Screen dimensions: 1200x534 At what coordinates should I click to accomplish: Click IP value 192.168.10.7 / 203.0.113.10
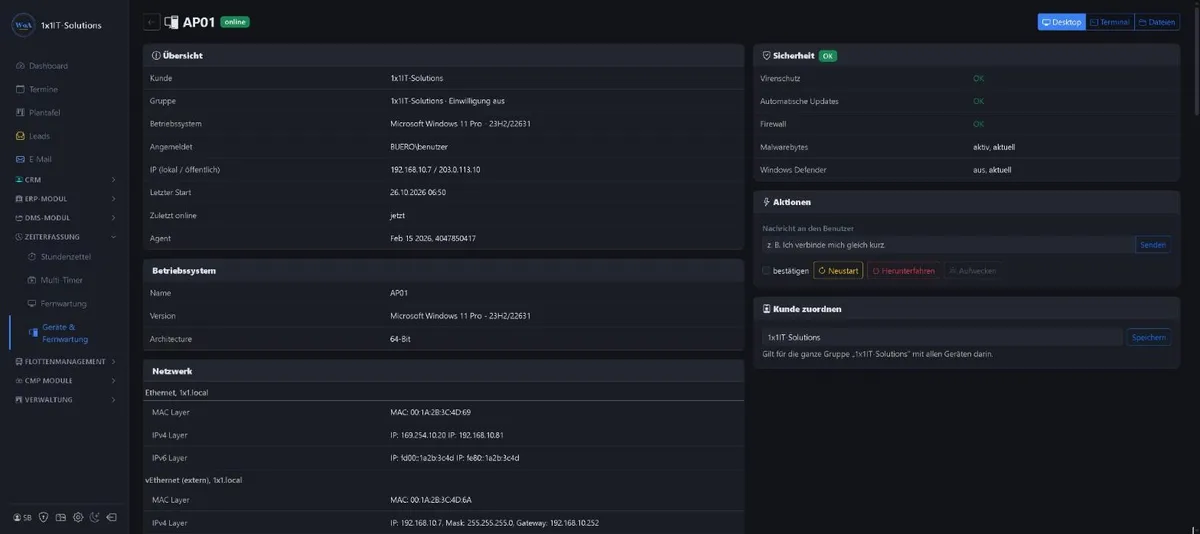pos(435,170)
